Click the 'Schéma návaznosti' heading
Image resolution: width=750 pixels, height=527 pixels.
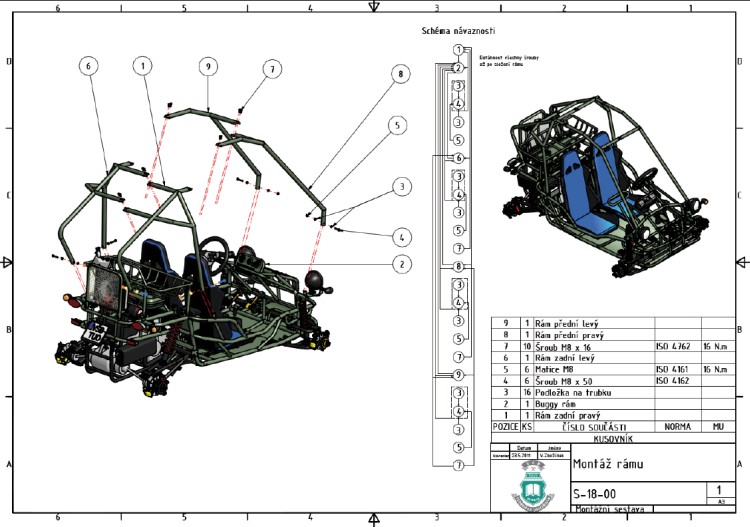[x=458, y=32]
